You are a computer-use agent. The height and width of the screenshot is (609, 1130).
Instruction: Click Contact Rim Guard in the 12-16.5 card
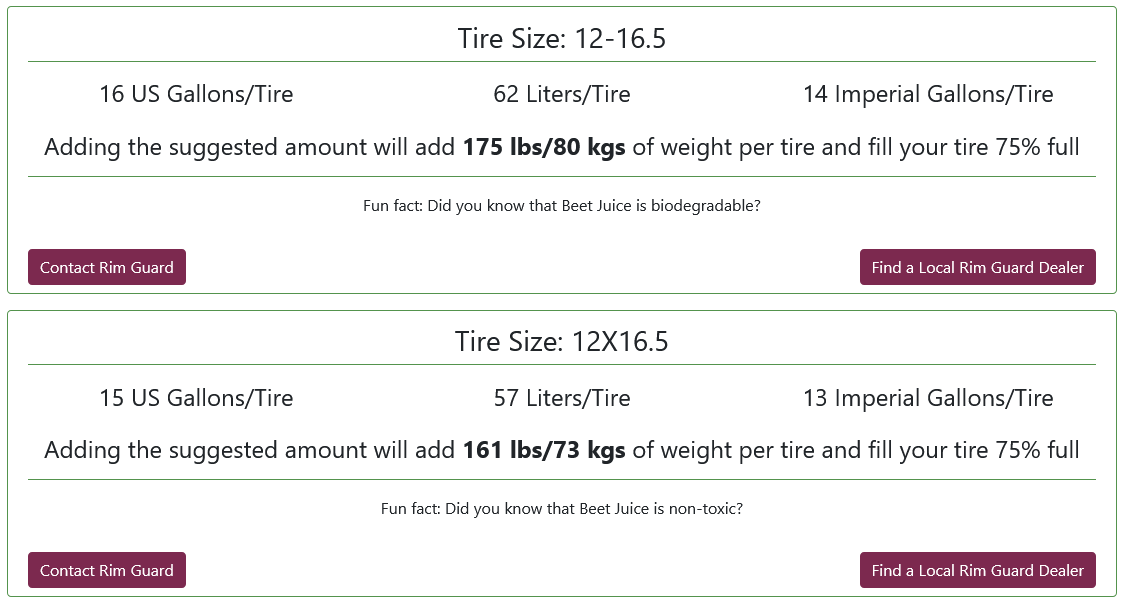[107, 267]
